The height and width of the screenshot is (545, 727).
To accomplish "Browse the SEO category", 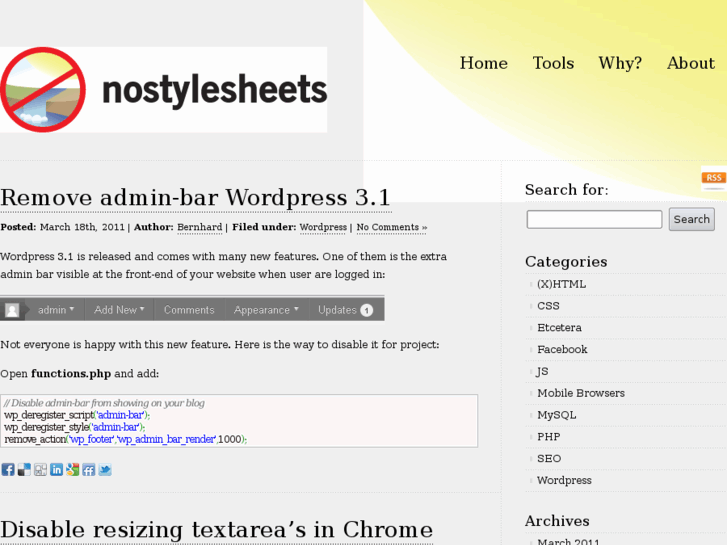I will click(549, 459).
